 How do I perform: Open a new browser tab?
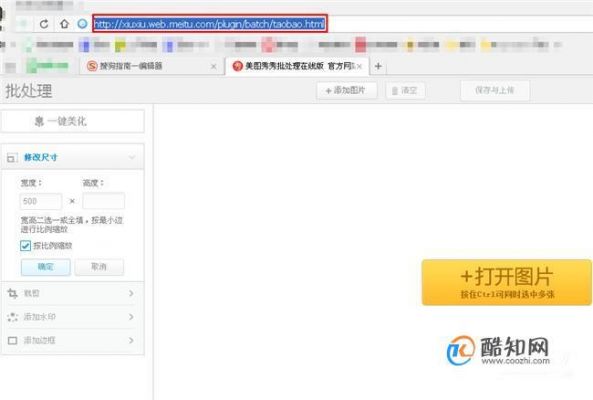pyautogui.click(x=378, y=67)
